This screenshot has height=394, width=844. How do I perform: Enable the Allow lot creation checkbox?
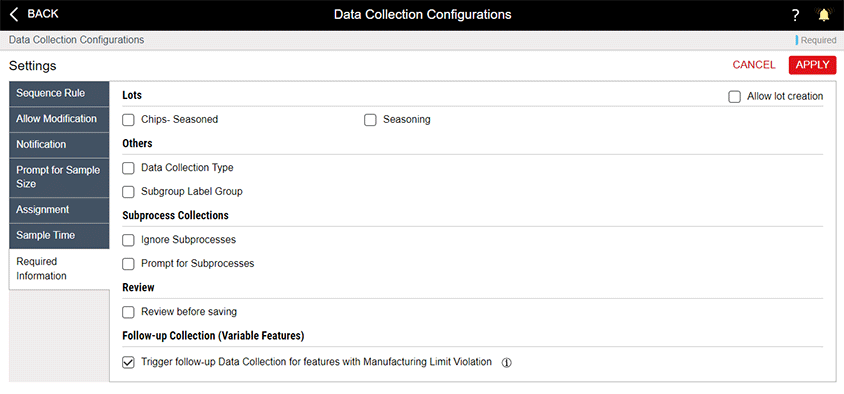click(734, 97)
